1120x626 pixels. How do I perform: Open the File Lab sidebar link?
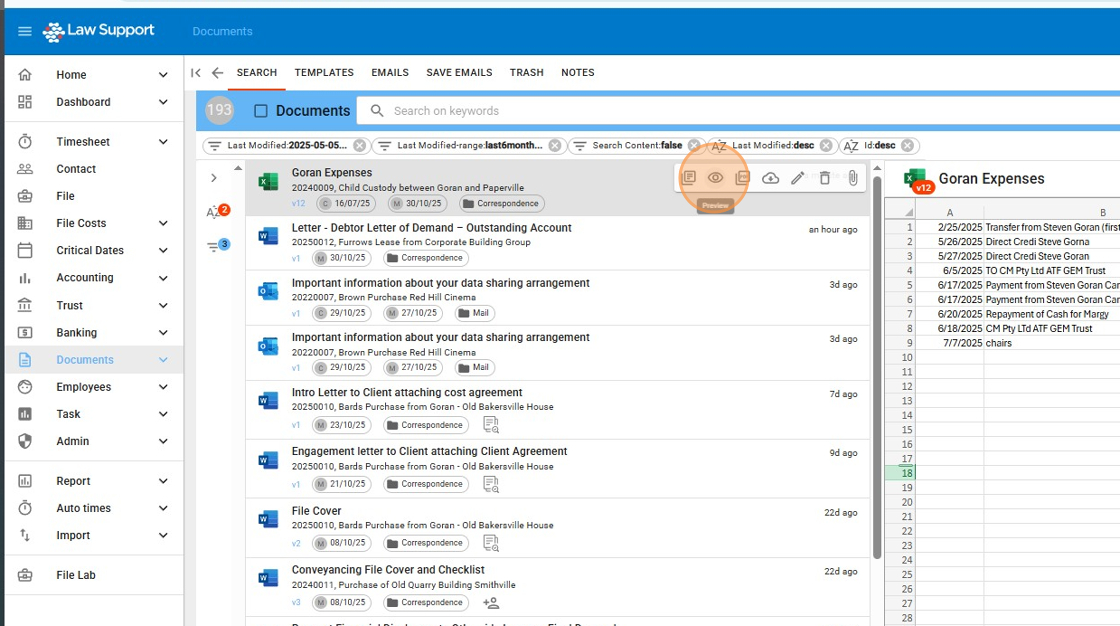(76, 575)
